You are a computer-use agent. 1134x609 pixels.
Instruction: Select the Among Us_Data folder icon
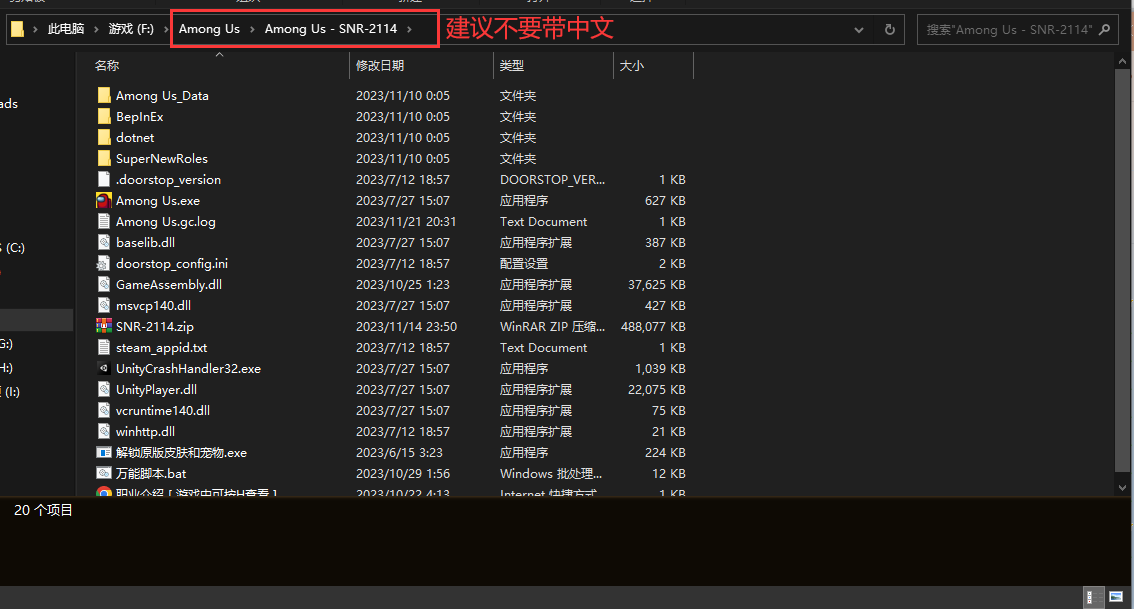(104, 95)
